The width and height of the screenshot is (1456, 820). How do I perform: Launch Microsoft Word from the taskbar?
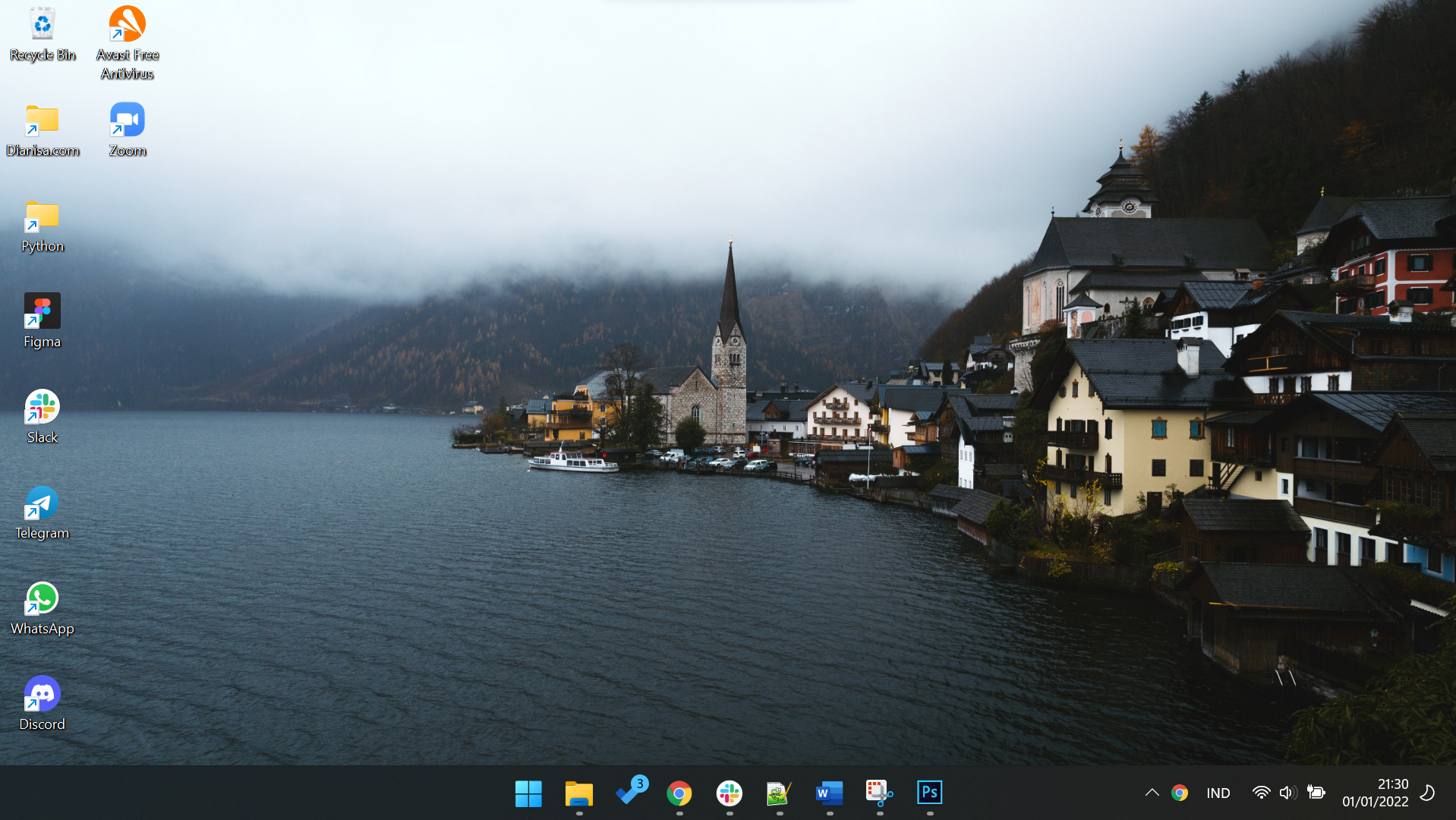828,793
